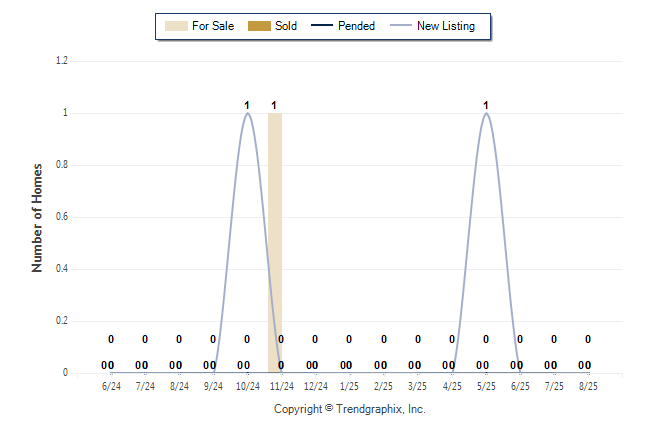Screen dimensions: 646x434
Task: Click the 12/24 x-axis label
Action: [x=316, y=386]
